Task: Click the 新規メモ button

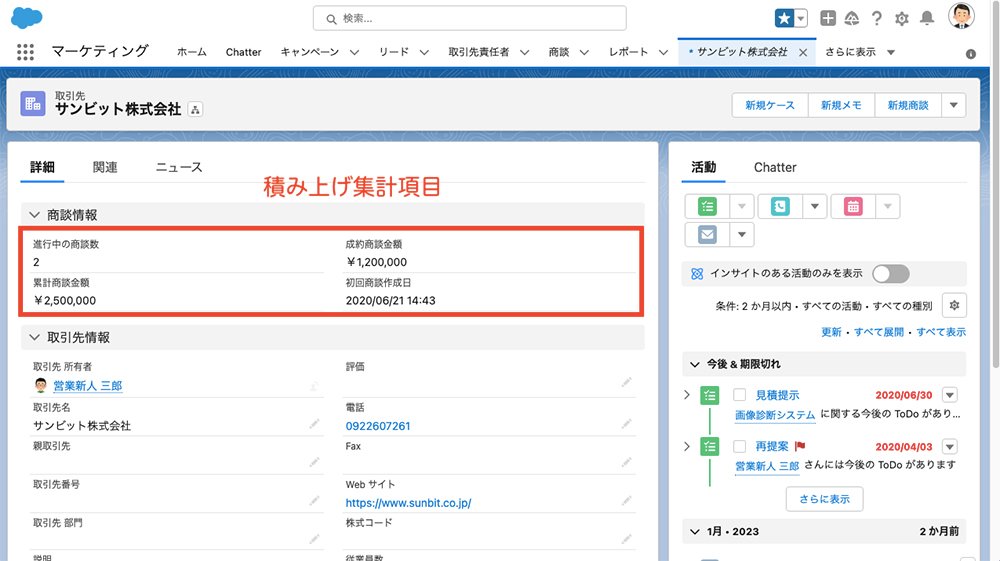Action: click(841, 105)
